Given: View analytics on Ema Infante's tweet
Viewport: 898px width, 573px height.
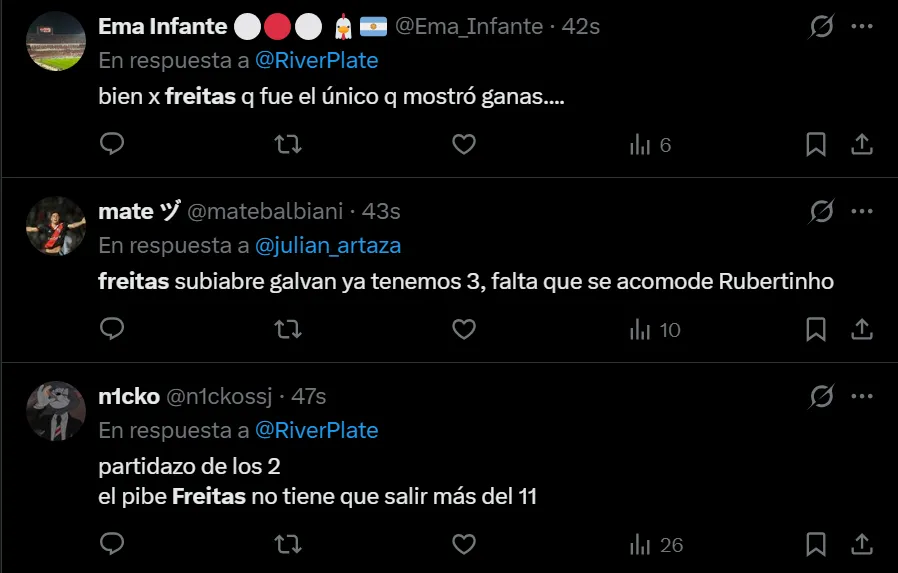Looking at the screenshot, I should [x=650, y=145].
